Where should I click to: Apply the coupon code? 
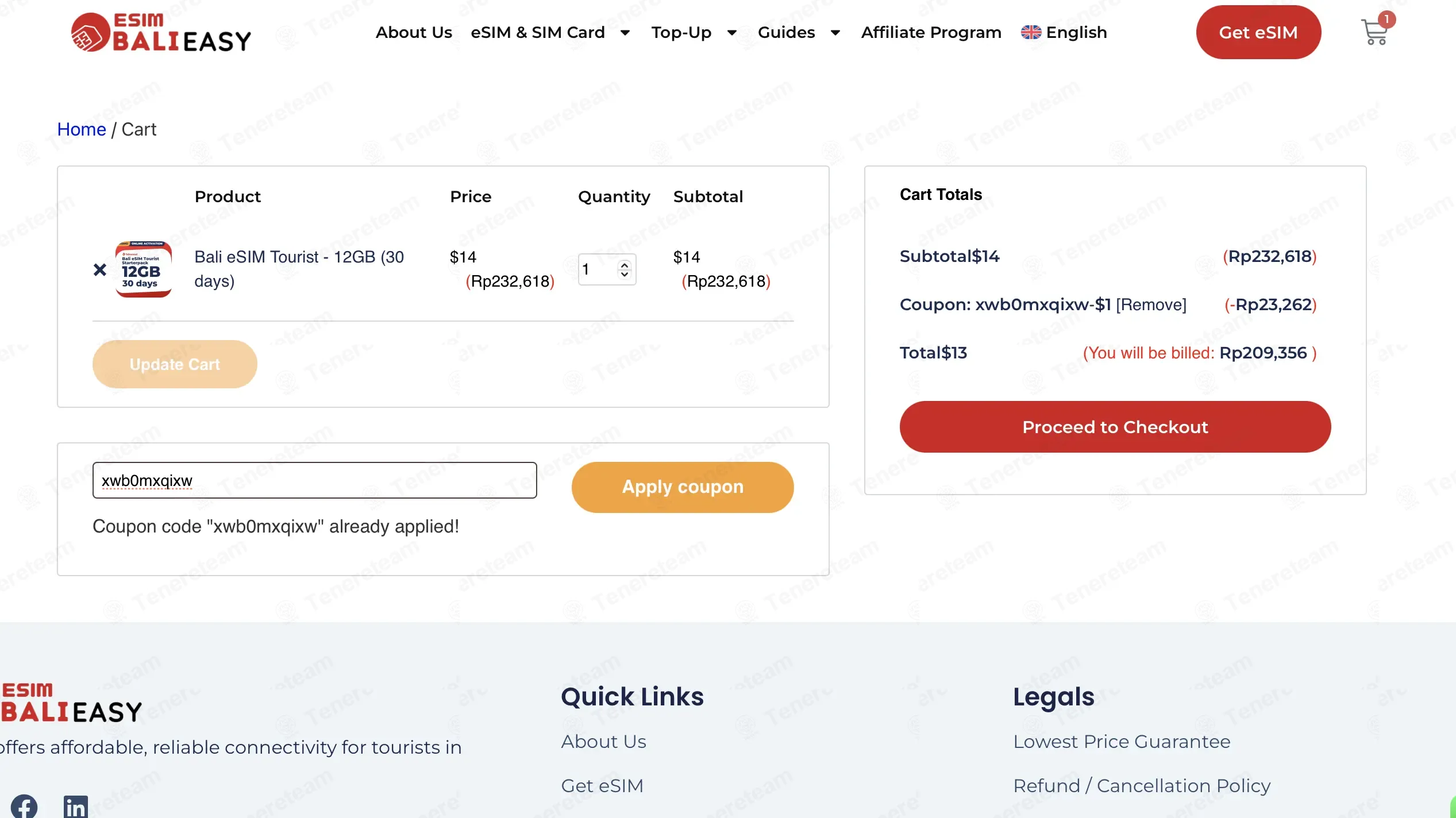click(683, 487)
